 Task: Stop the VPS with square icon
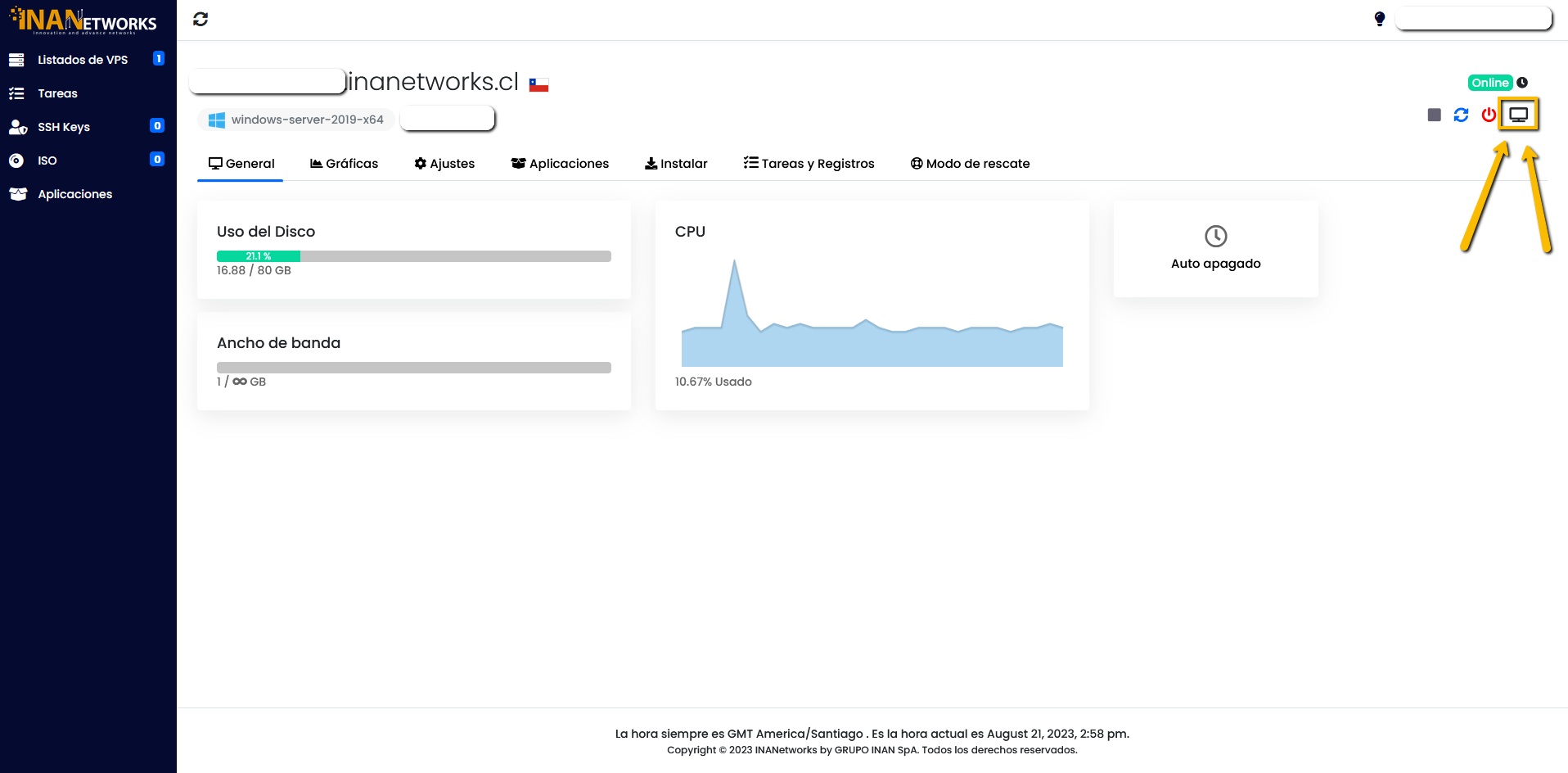(1434, 115)
